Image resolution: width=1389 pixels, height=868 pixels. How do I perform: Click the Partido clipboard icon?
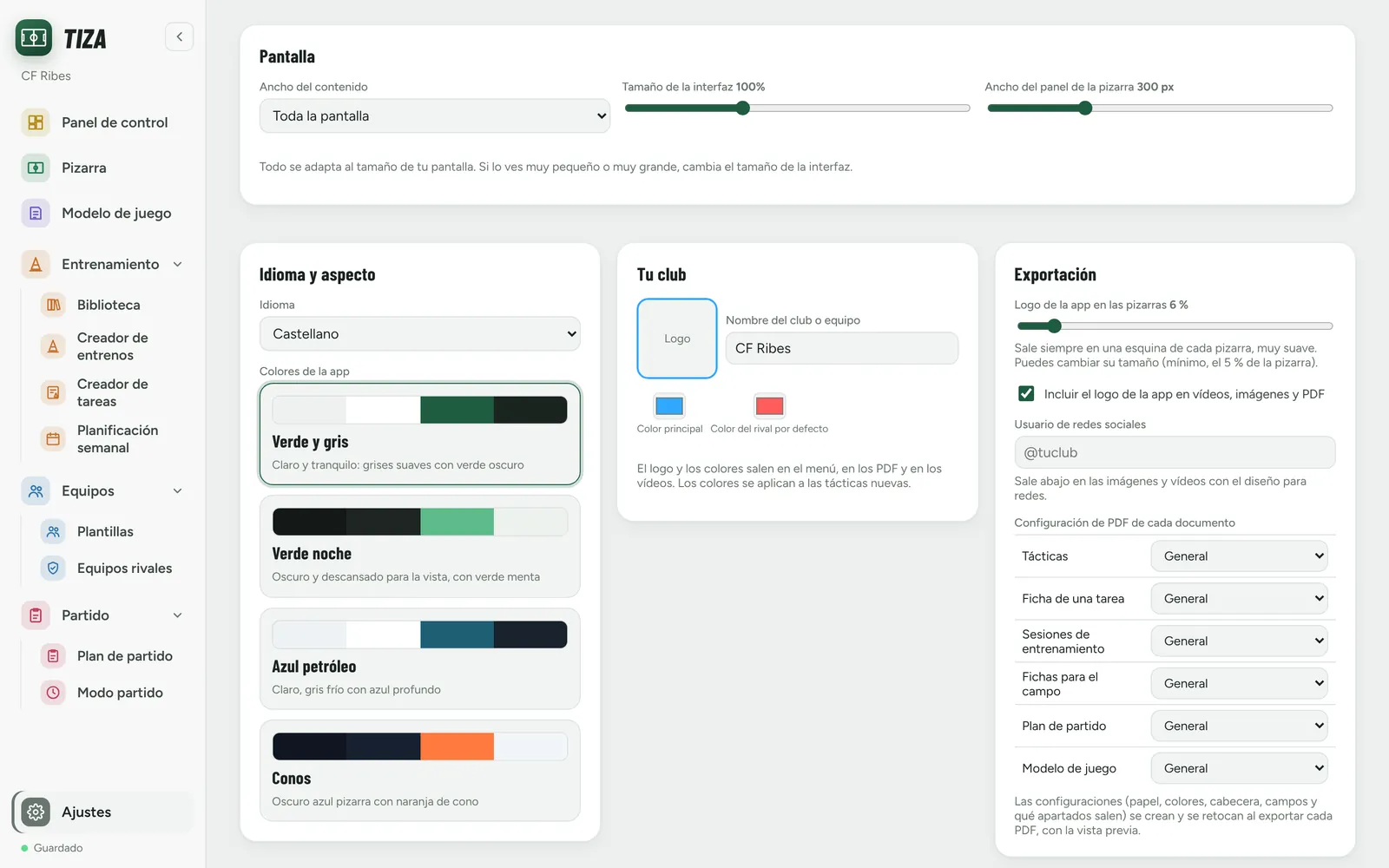point(36,615)
